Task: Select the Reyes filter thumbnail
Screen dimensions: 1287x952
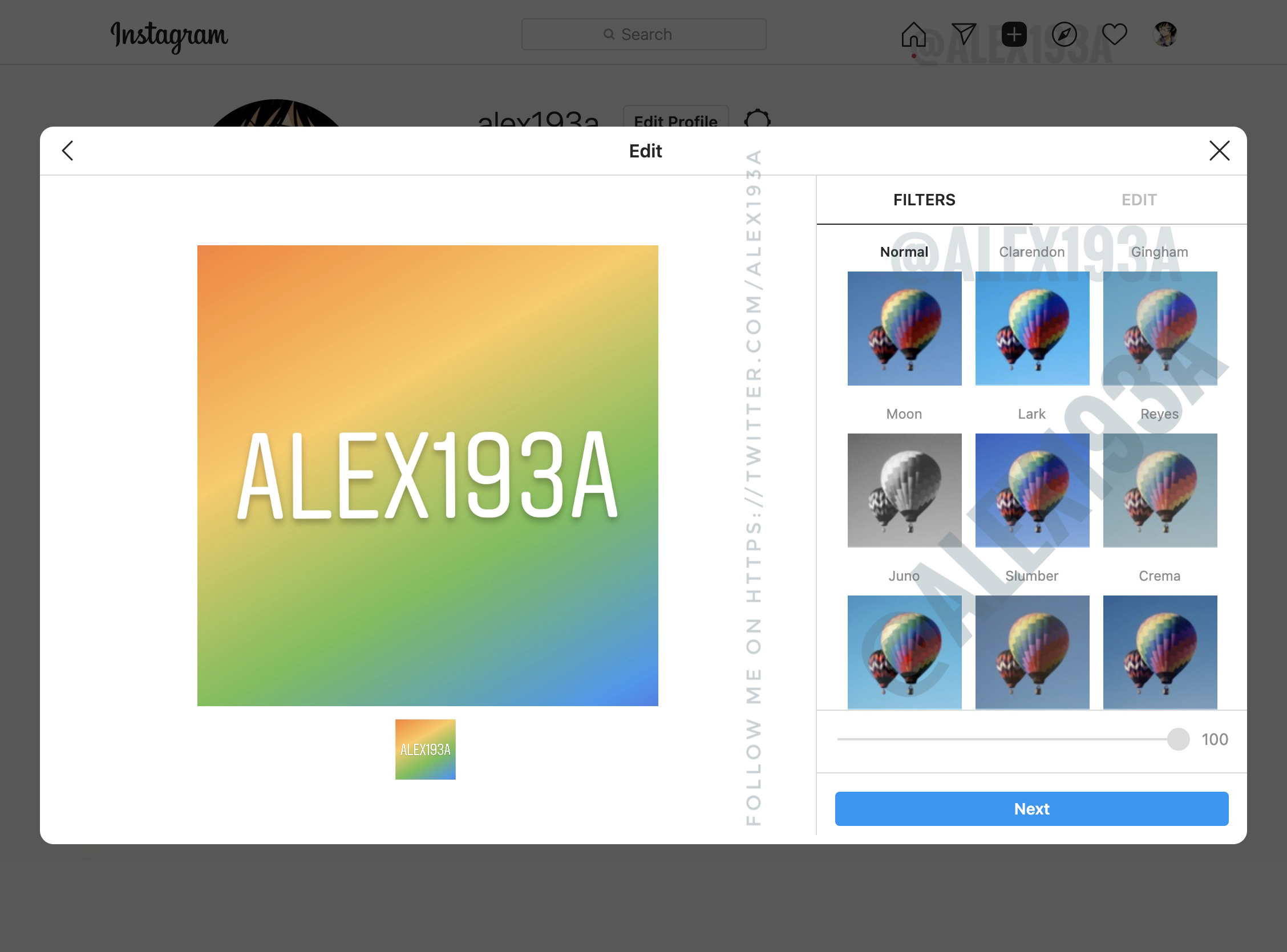Action: click(x=1160, y=490)
